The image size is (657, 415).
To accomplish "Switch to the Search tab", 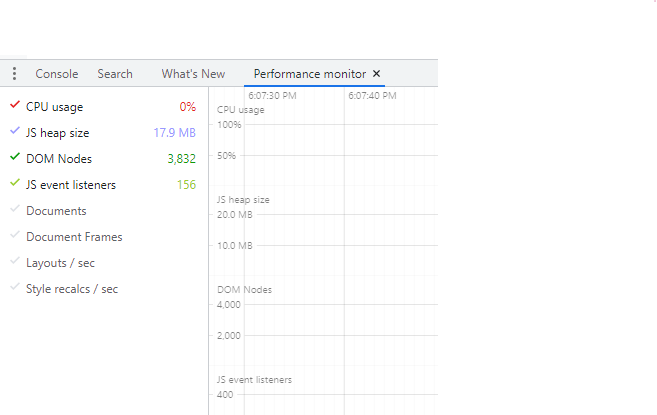I will [115, 74].
